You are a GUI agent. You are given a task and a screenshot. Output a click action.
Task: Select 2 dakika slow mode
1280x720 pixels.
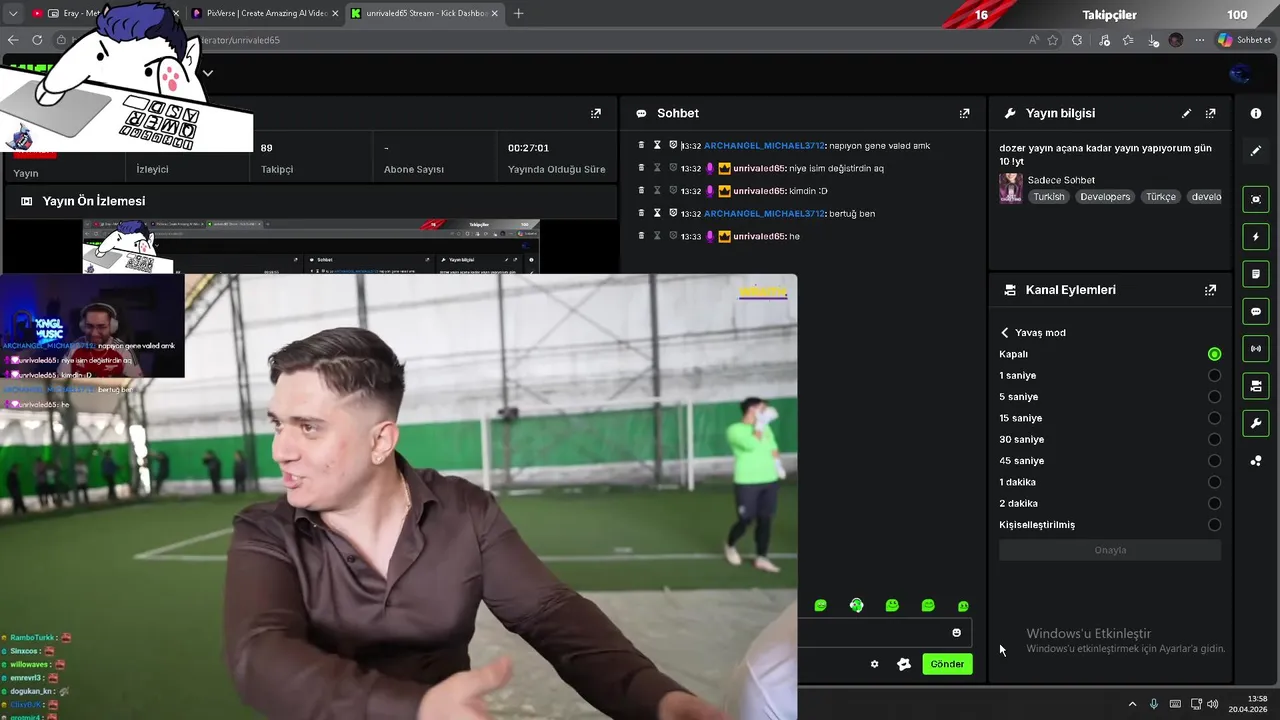click(x=1214, y=504)
